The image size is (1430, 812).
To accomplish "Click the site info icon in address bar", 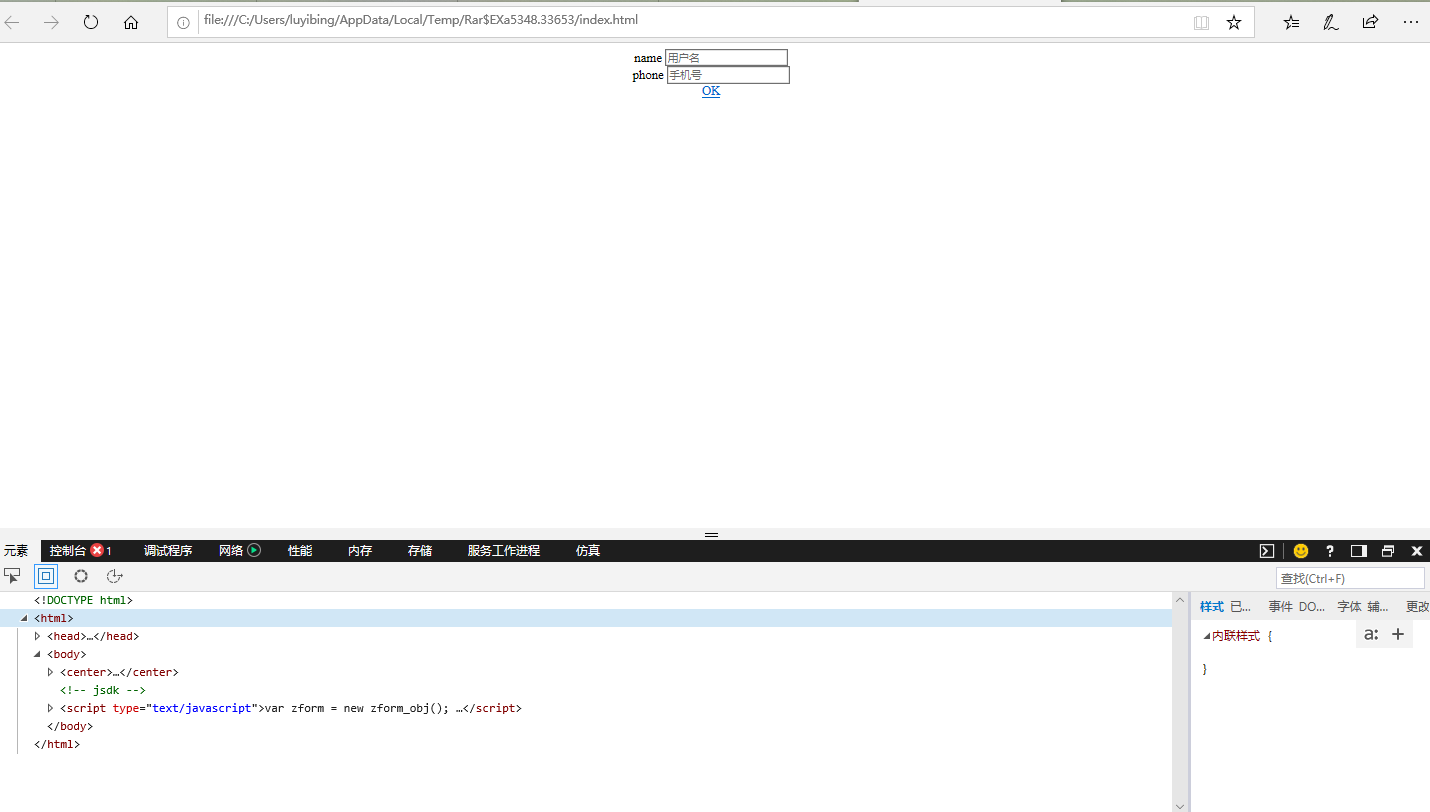I will [183, 22].
